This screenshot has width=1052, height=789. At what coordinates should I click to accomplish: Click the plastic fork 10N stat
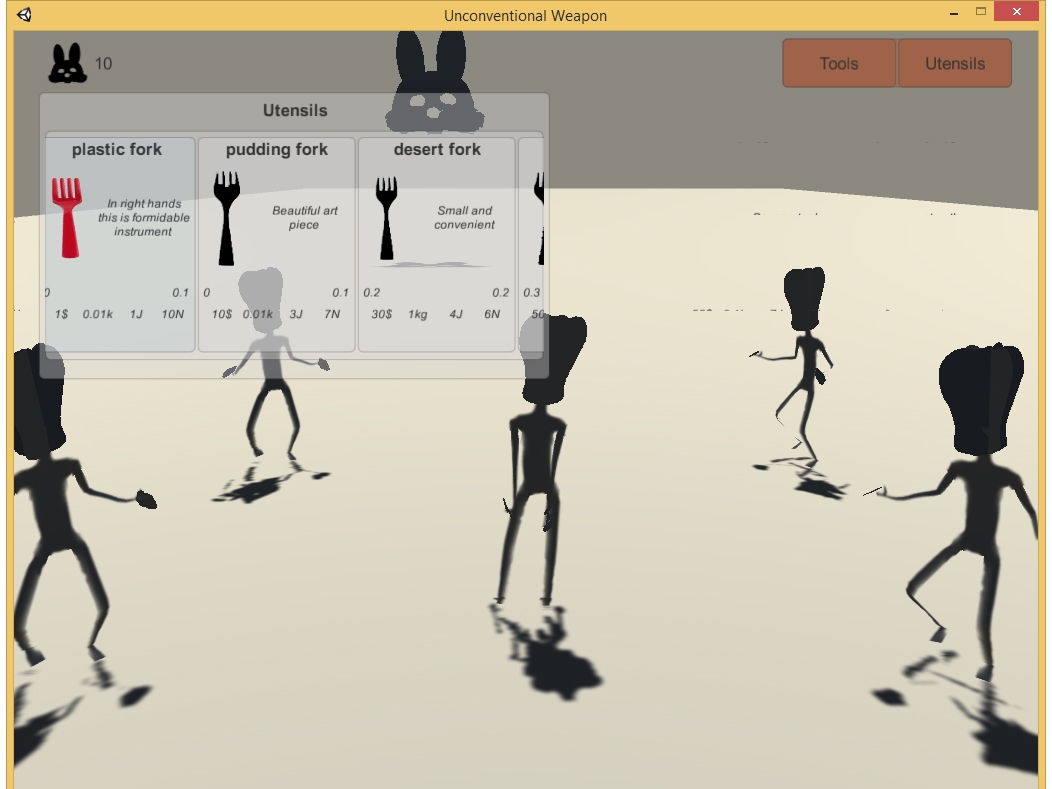[172, 314]
